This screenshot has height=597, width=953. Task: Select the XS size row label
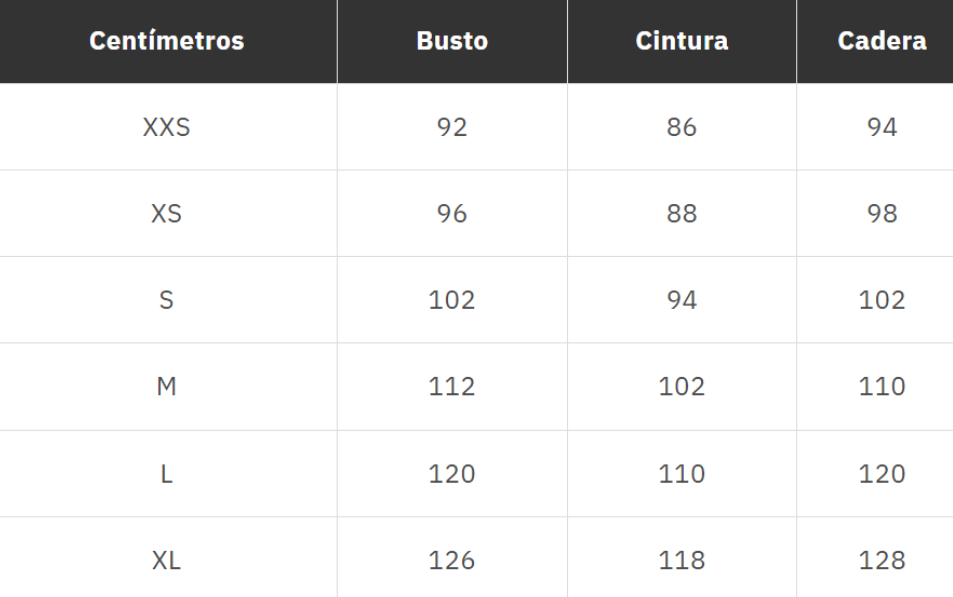point(167,214)
